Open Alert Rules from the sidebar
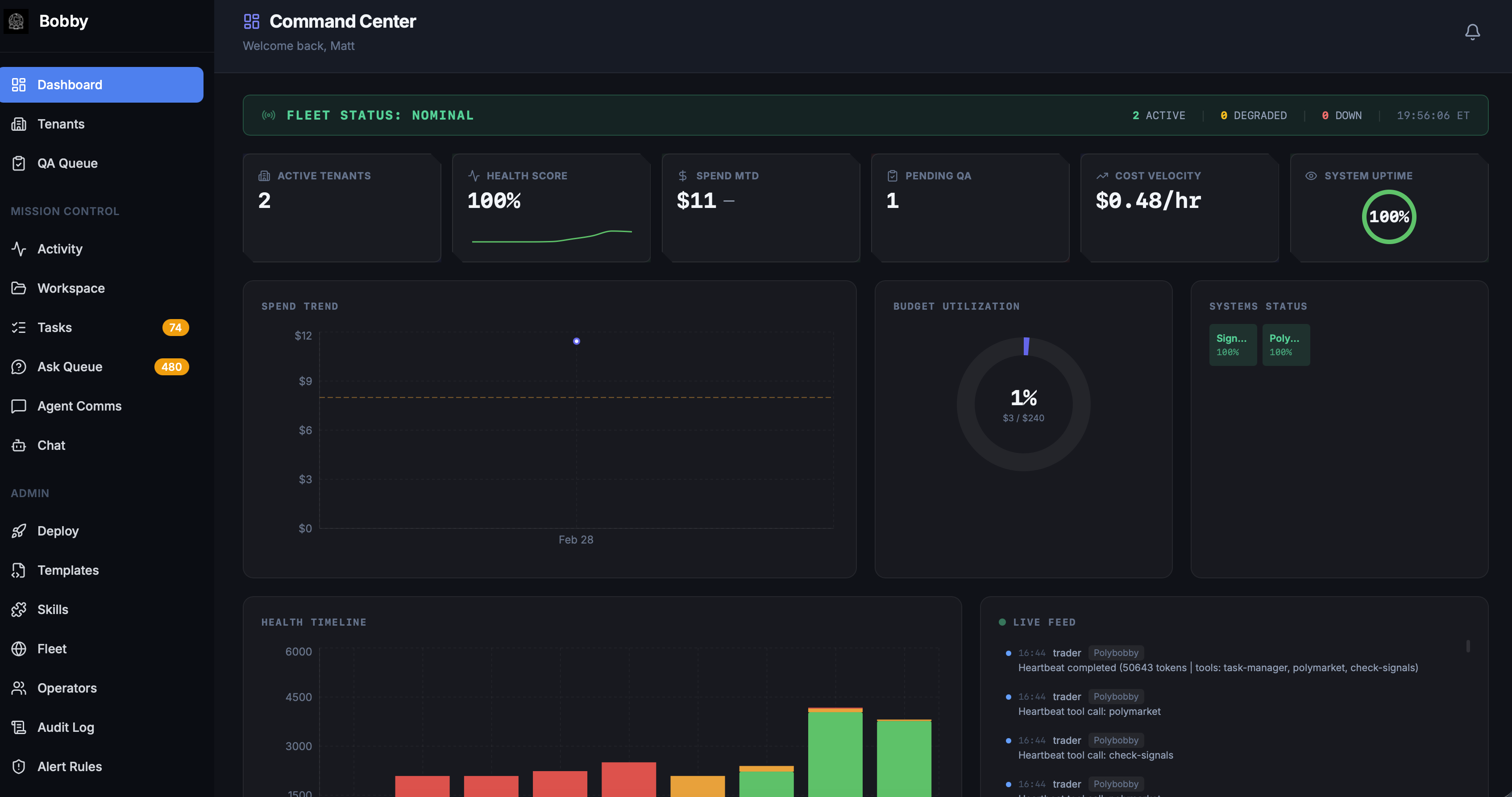The image size is (1512, 797). pos(69,767)
